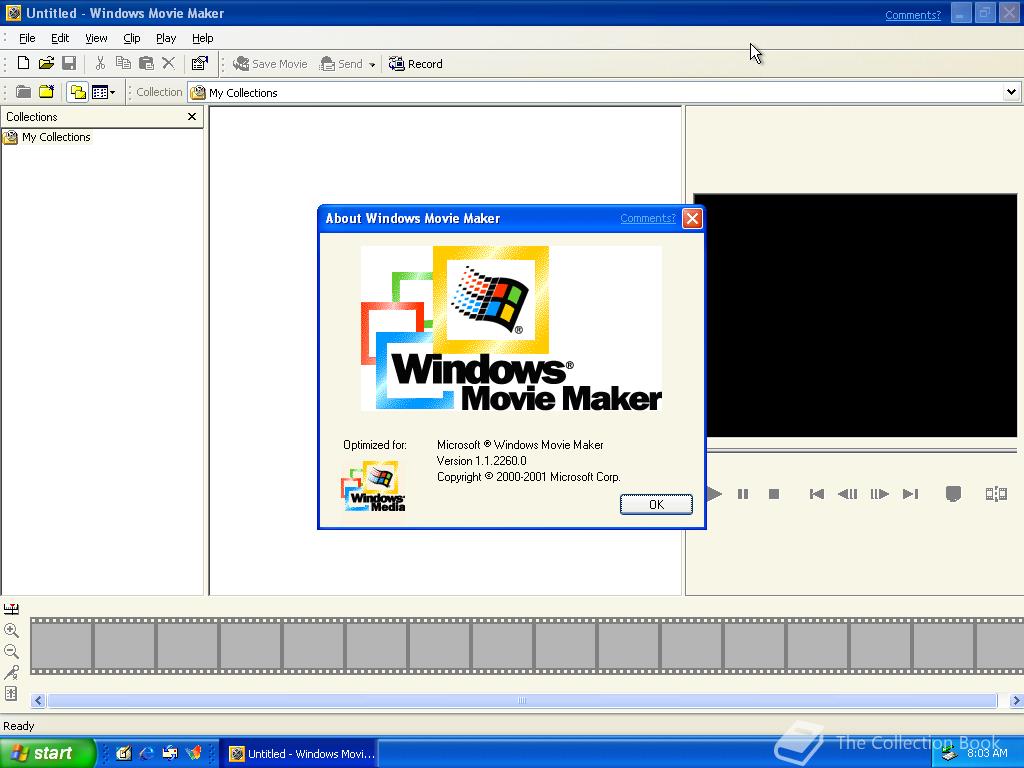Screen dimensions: 1024x768
Task: Start recording with the Record button
Action: pyautogui.click(x=416, y=64)
